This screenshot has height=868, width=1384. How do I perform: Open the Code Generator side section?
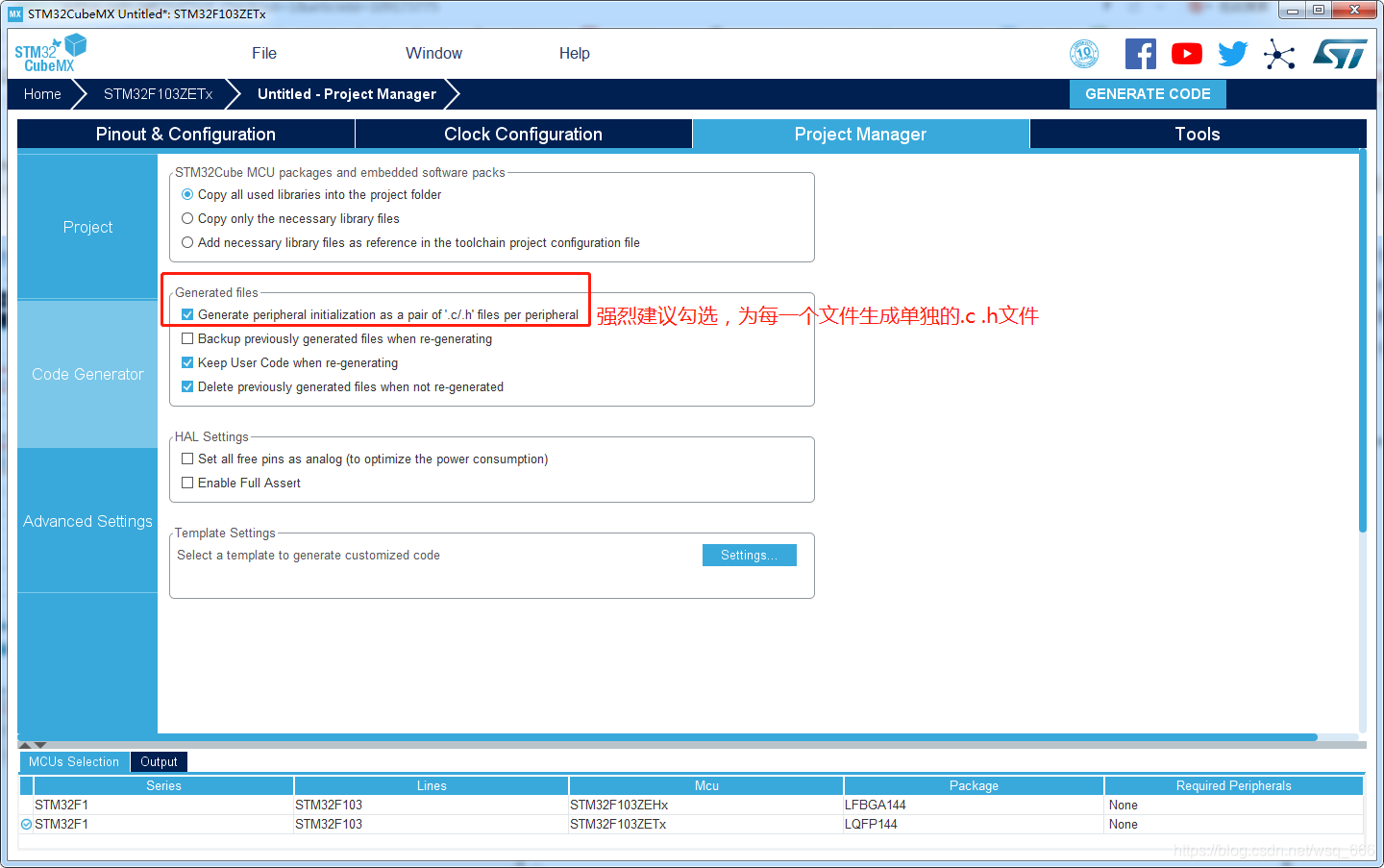coord(87,374)
